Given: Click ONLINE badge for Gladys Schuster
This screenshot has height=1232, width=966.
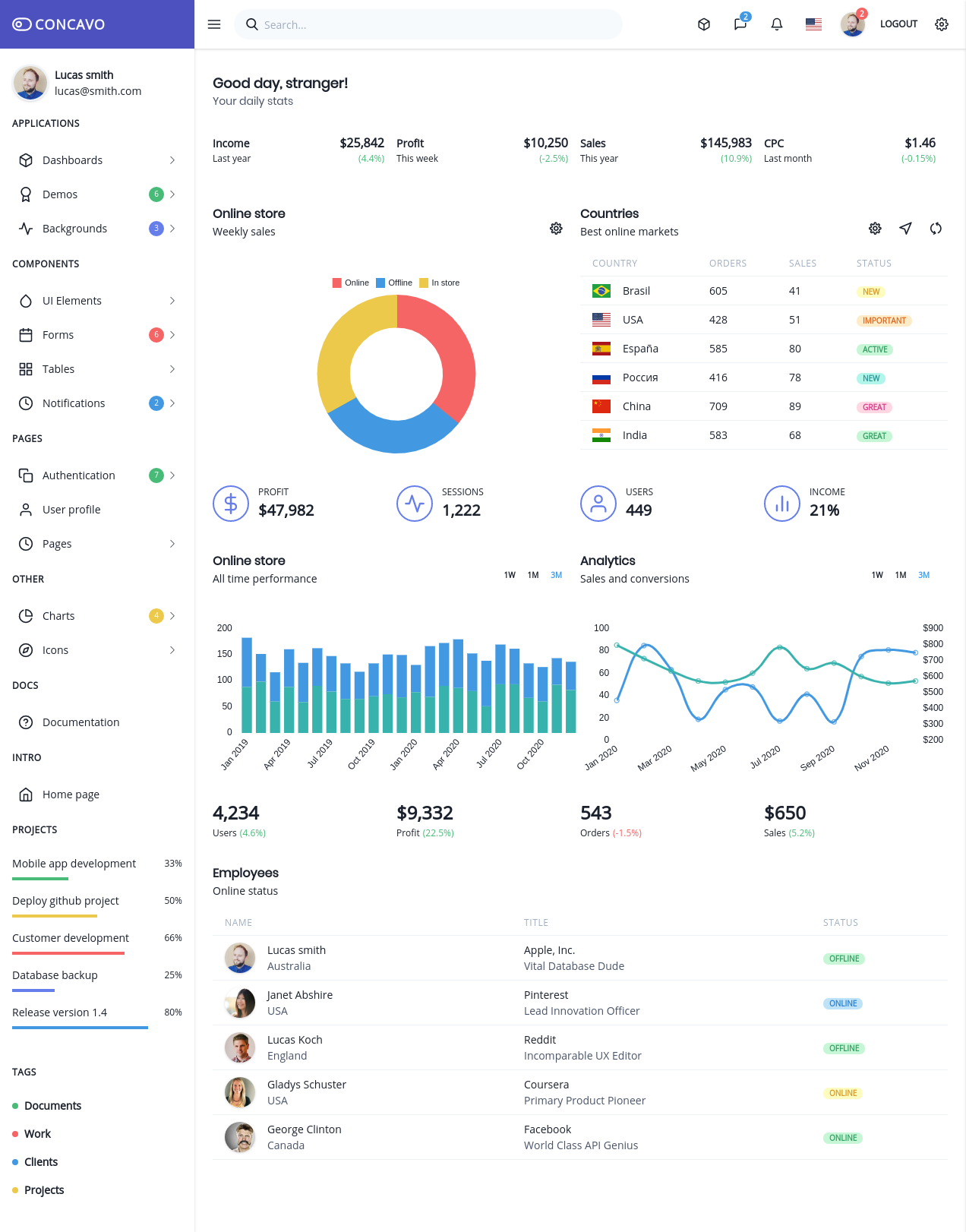Looking at the screenshot, I should pyautogui.click(x=843, y=1093).
